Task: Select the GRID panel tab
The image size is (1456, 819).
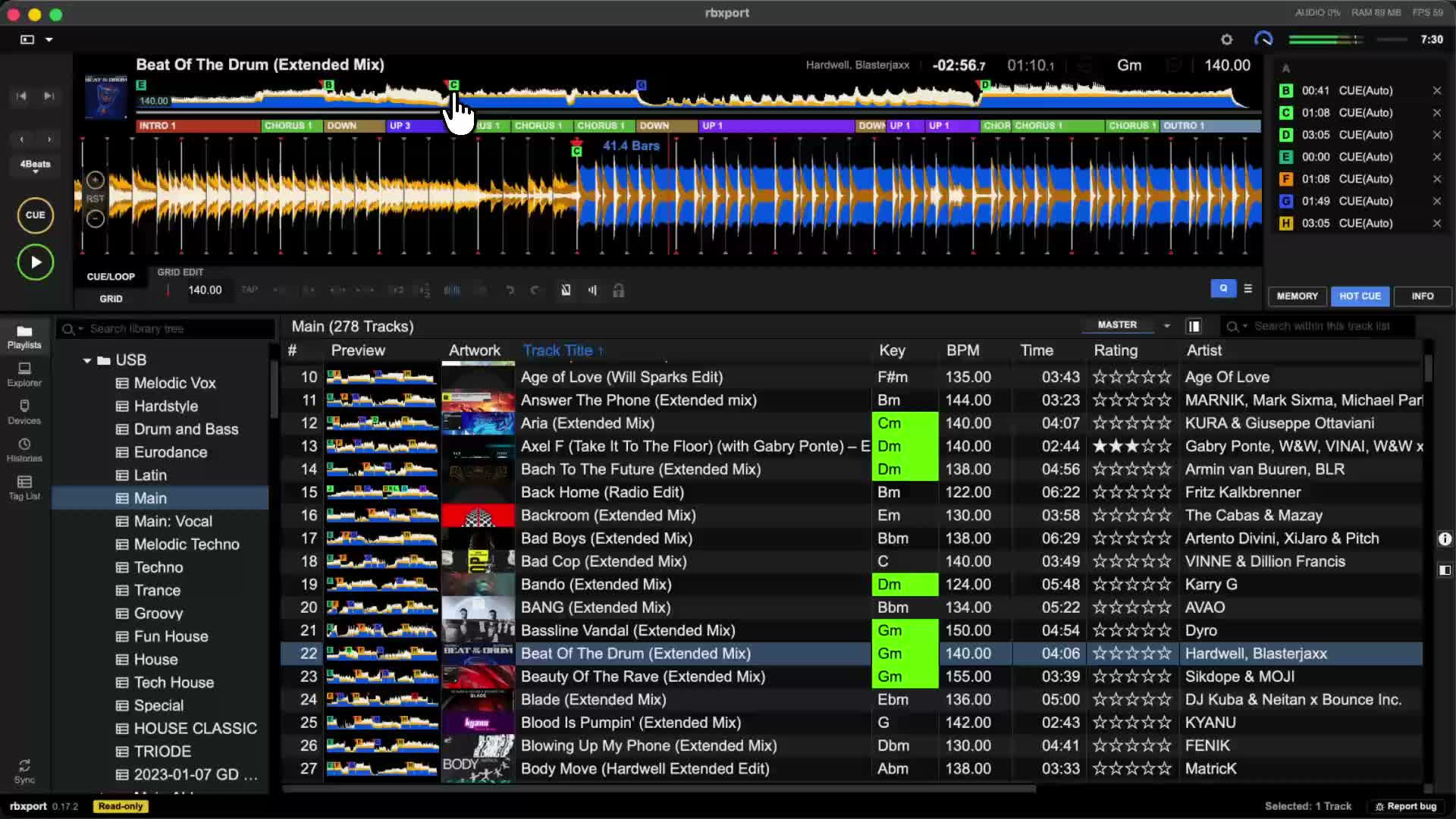Action: 111,299
